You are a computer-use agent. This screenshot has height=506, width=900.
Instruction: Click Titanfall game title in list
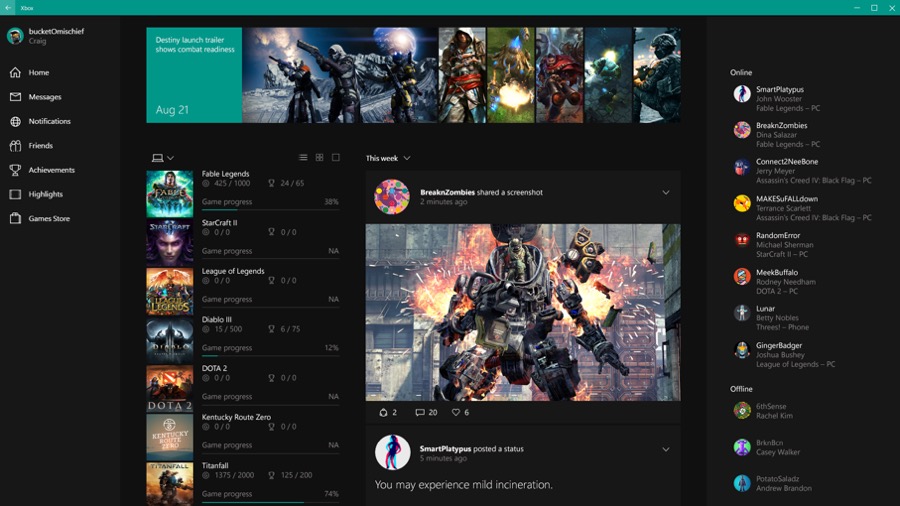pyautogui.click(x=215, y=465)
